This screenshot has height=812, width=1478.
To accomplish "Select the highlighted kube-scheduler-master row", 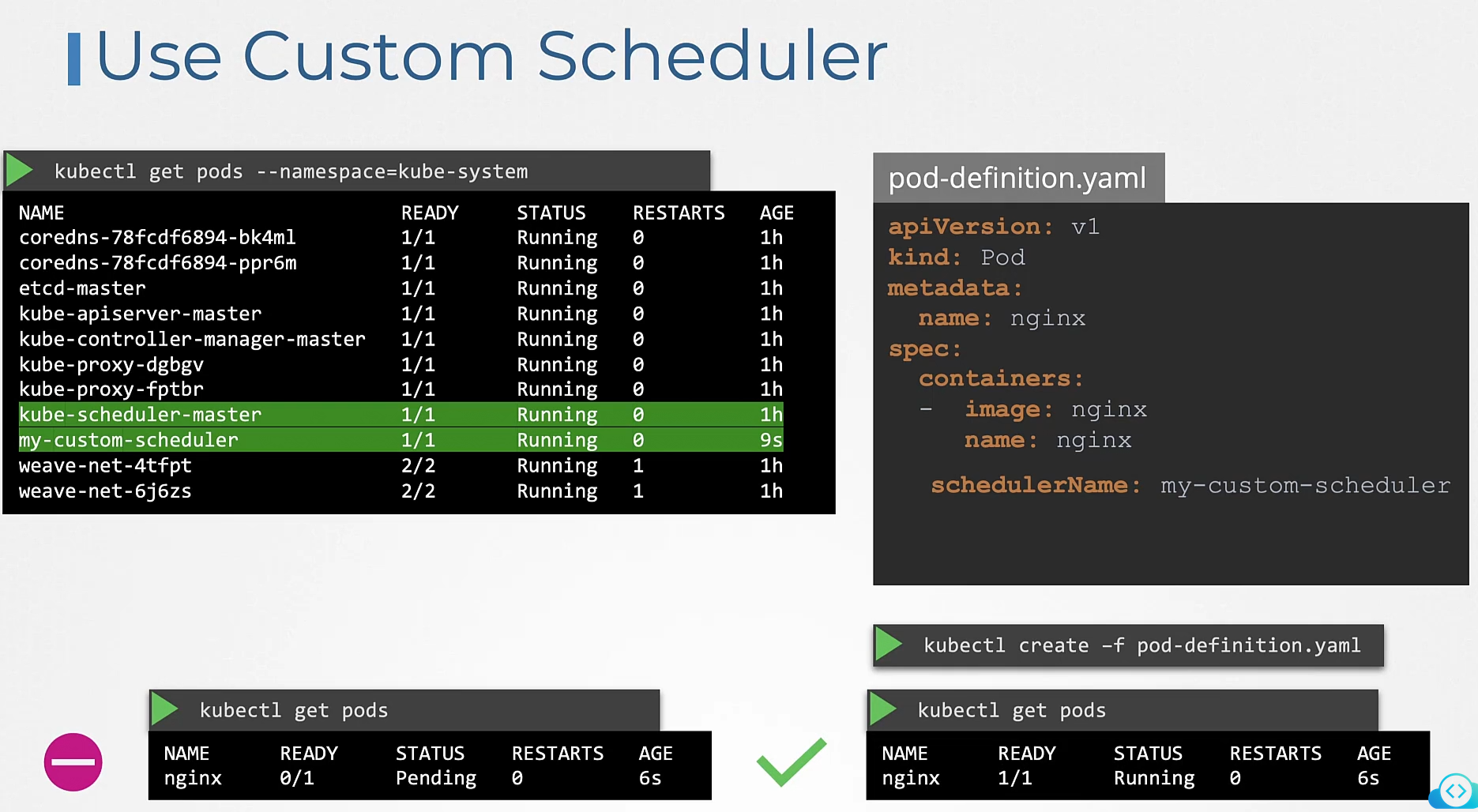I will click(401, 414).
